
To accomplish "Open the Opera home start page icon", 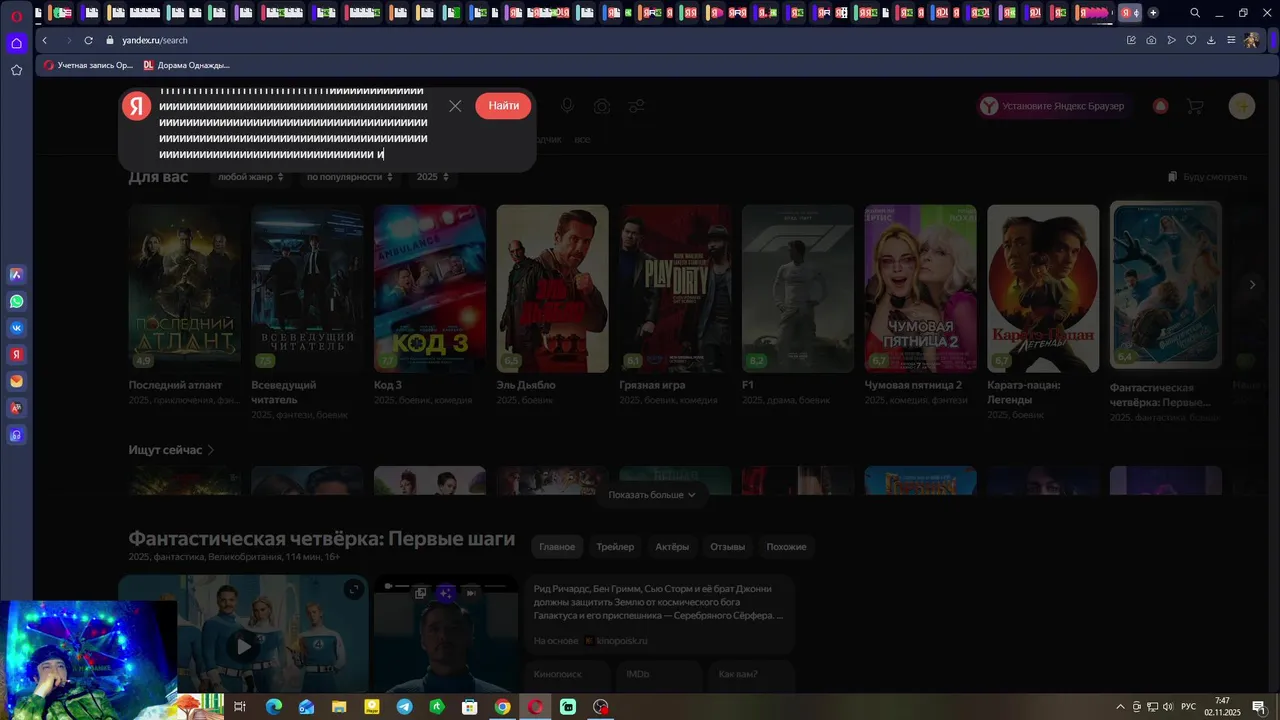I will tap(16, 43).
